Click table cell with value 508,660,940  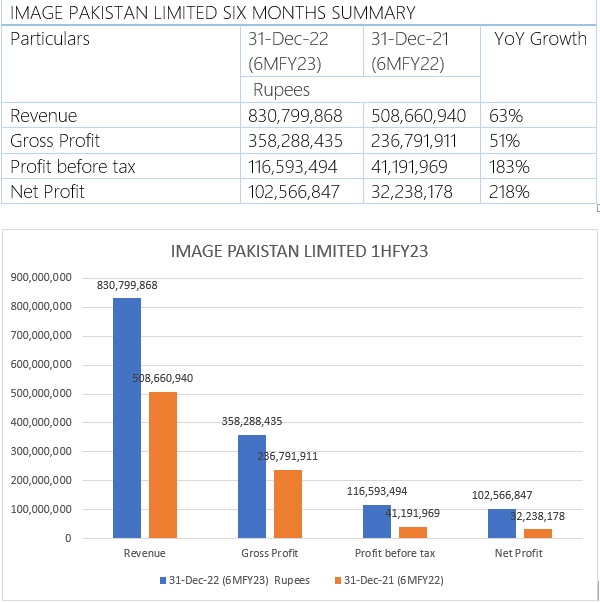(x=422, y=115)
